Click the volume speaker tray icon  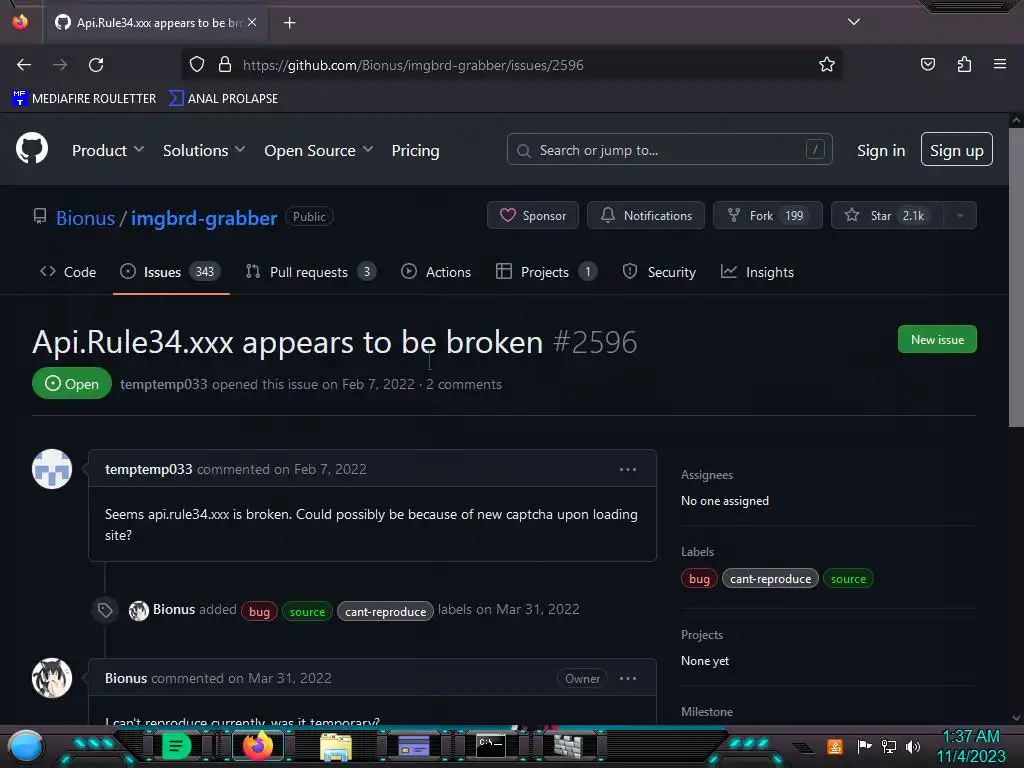coord(913,746)
